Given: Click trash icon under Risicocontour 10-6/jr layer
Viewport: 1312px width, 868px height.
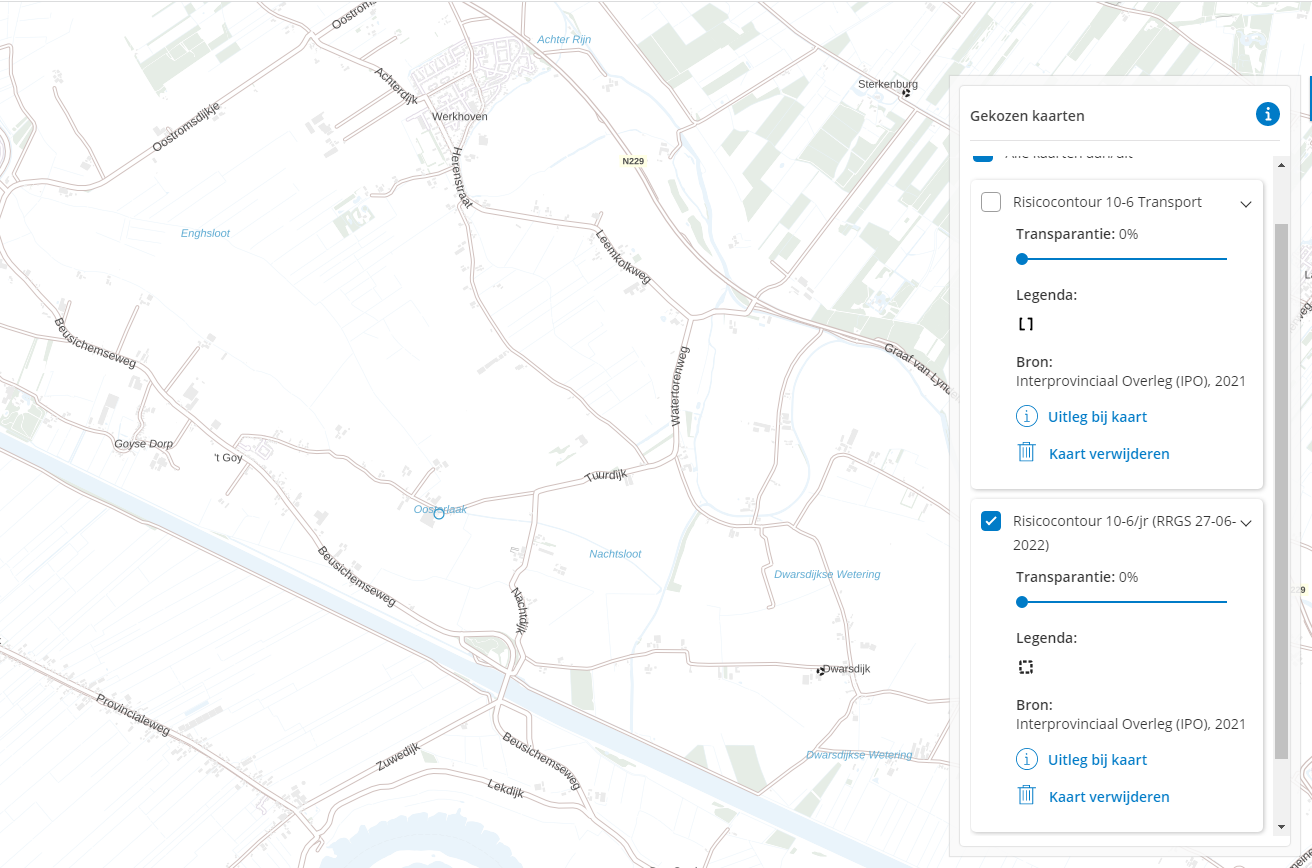Looking at the screenshot, I should click(1026, 796).
